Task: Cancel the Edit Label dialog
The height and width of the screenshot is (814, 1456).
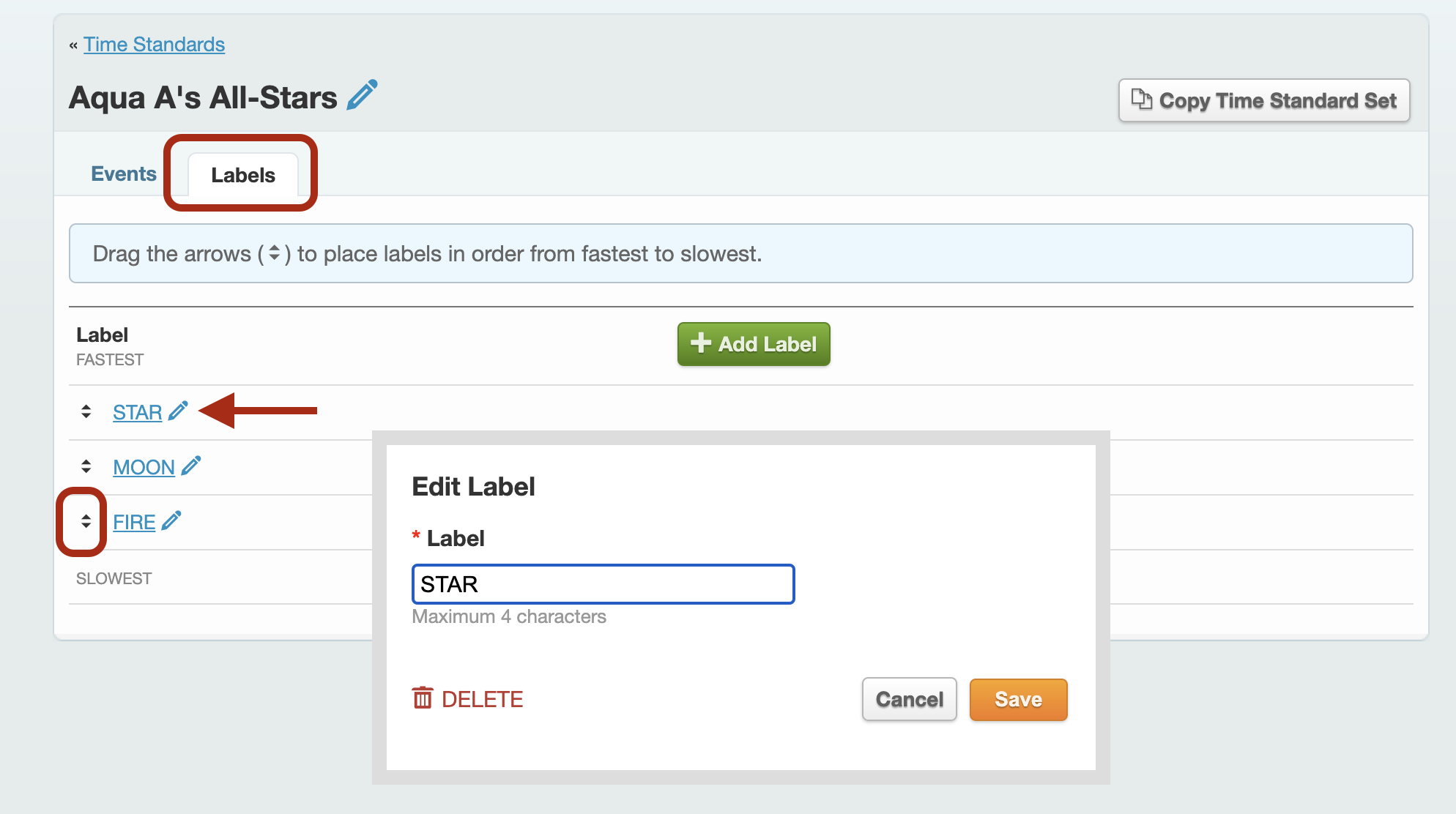Action: click(910, 700)
